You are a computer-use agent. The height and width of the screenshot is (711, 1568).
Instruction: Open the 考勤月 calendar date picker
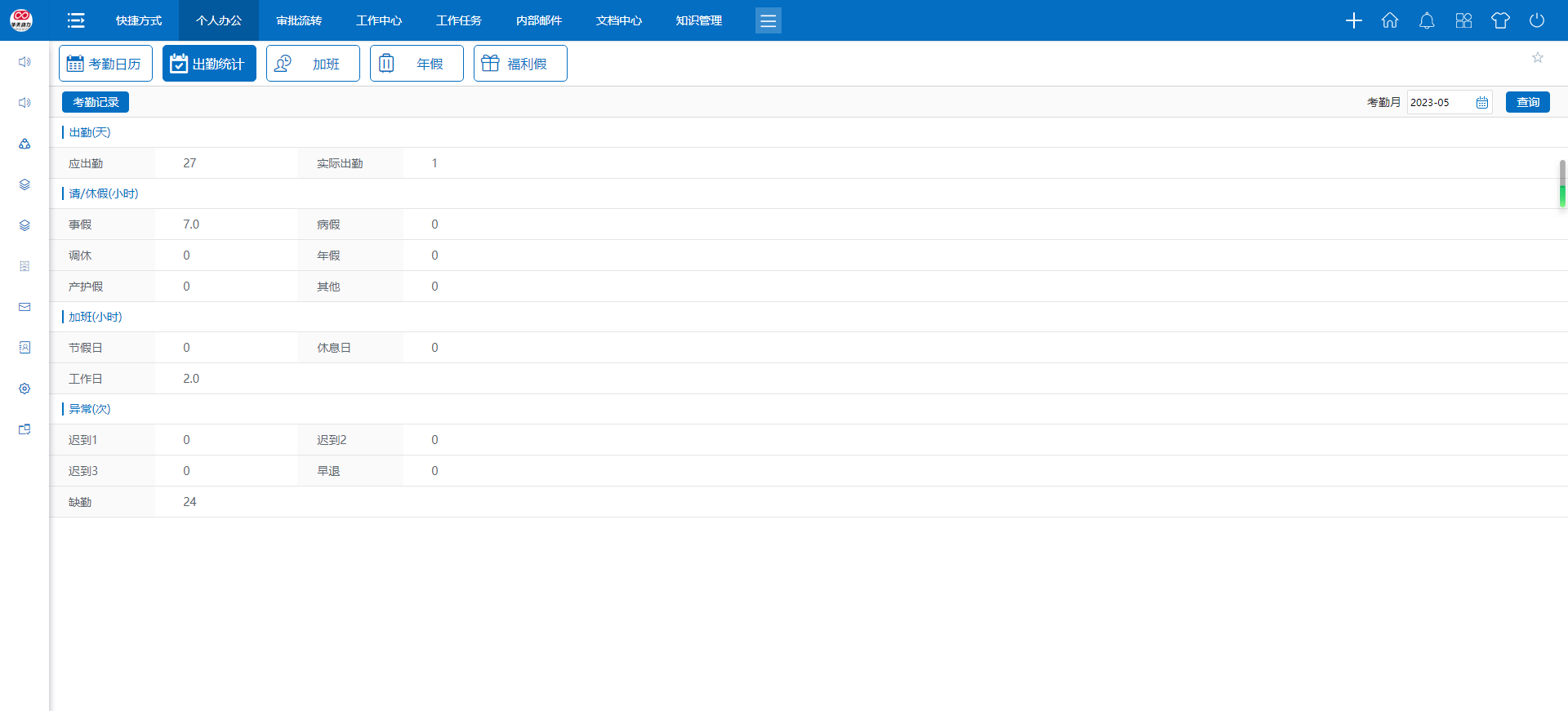pos(1482,103)
